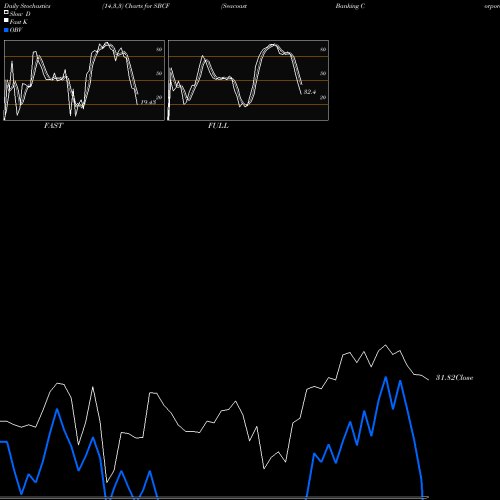Image resolution: width=500 pixels, height=500 pixels.
Task: Click the '(Seacoast' title fragment
Action: 234,6
